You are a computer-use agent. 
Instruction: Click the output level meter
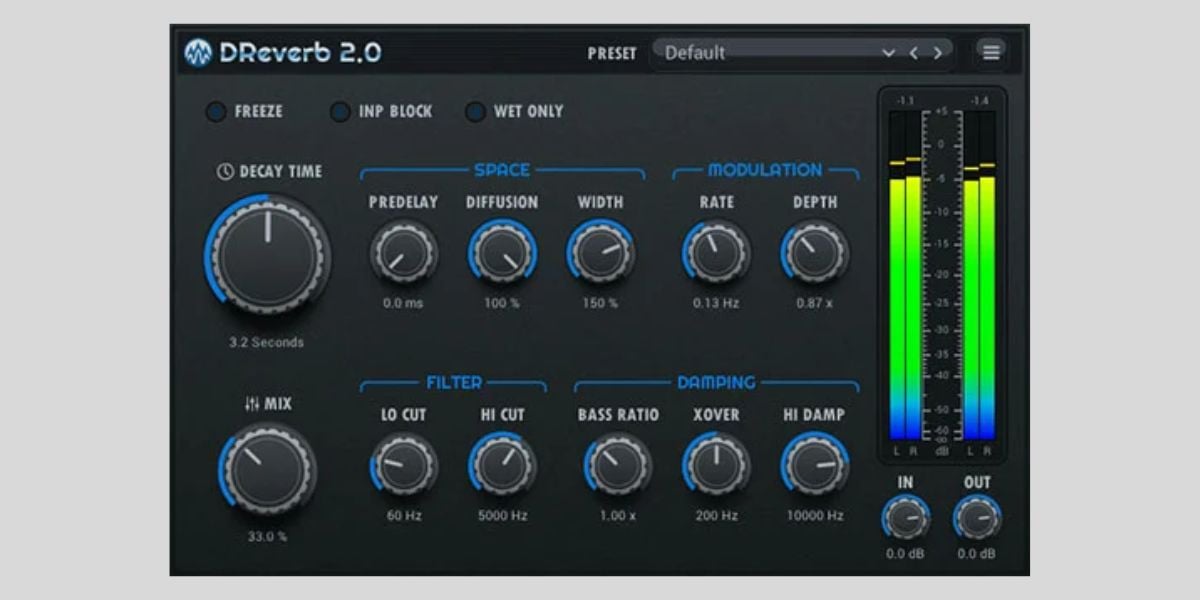(979, 275)
